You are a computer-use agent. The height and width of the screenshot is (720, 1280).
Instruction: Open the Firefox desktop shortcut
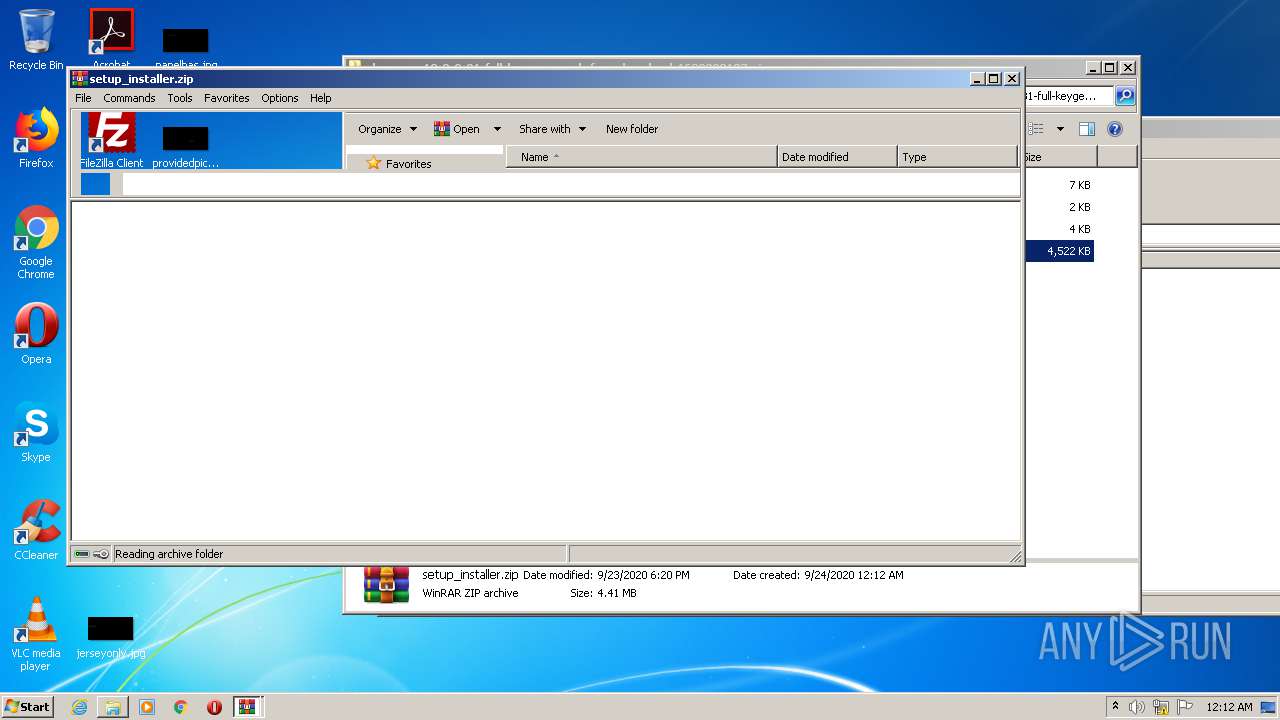36,138
